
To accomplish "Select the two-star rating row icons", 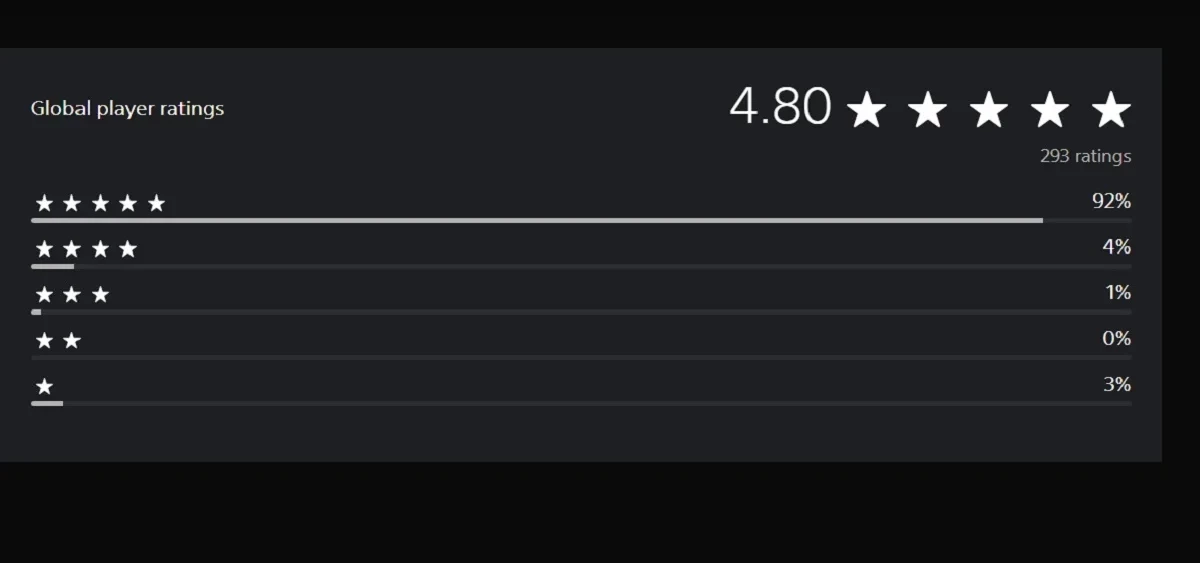I will [58, 341].
